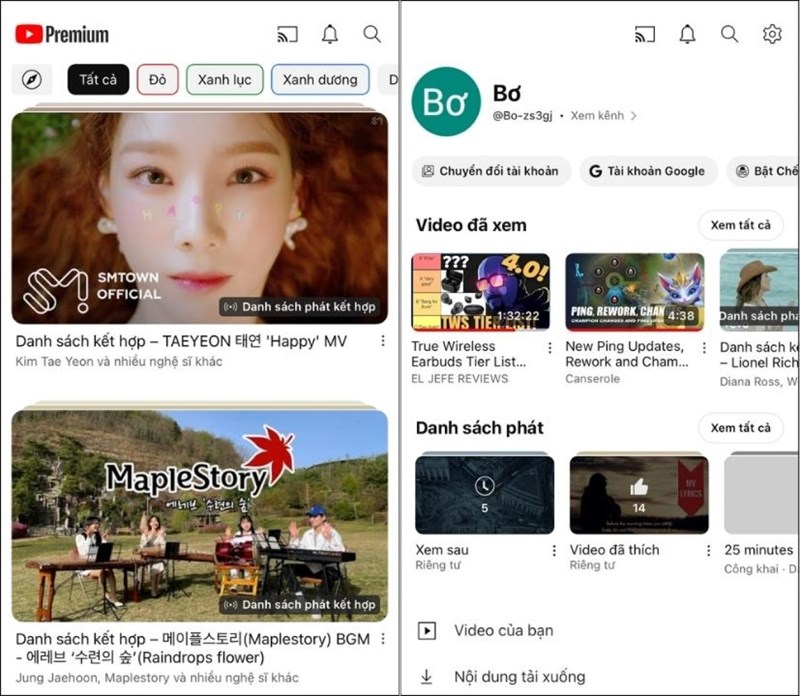Screen dimensions: 800x696
Task: Open the "Xem sau" playlist thumbnail
Action: (x=485, y=494)
